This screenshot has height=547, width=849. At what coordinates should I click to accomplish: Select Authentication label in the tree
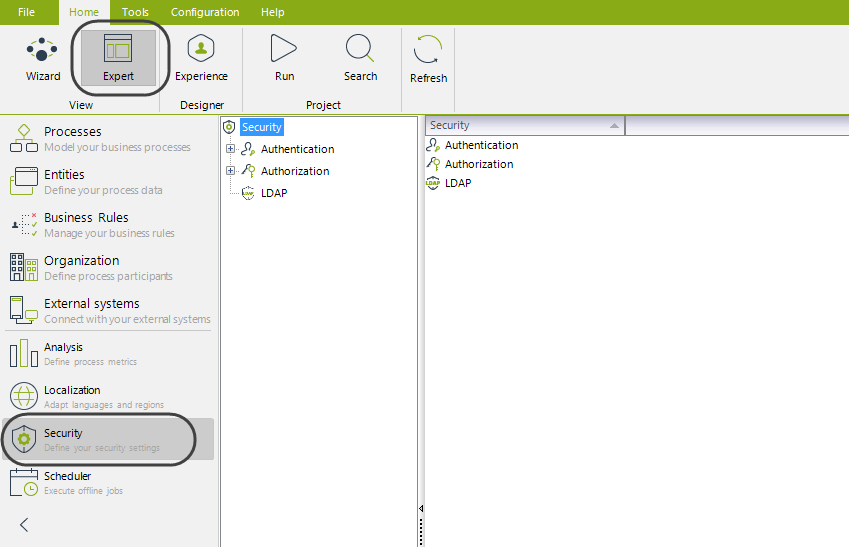297,149
